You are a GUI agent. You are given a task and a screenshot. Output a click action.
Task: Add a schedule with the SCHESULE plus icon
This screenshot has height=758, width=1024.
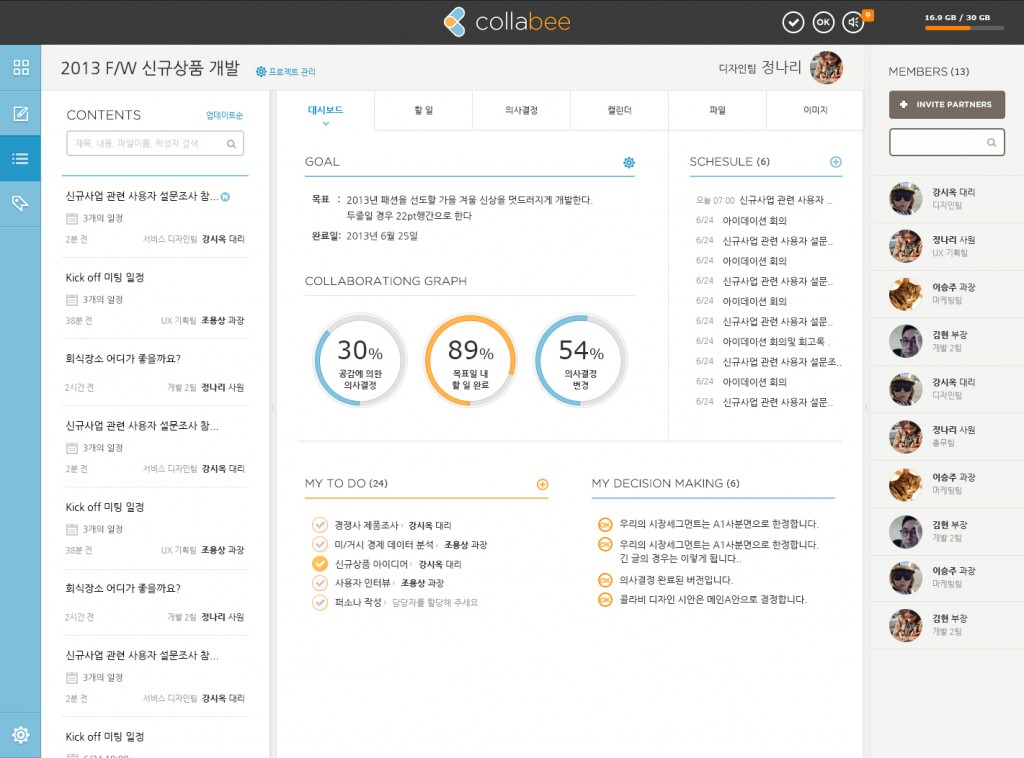pyautogui.click(x=836, y=162)
